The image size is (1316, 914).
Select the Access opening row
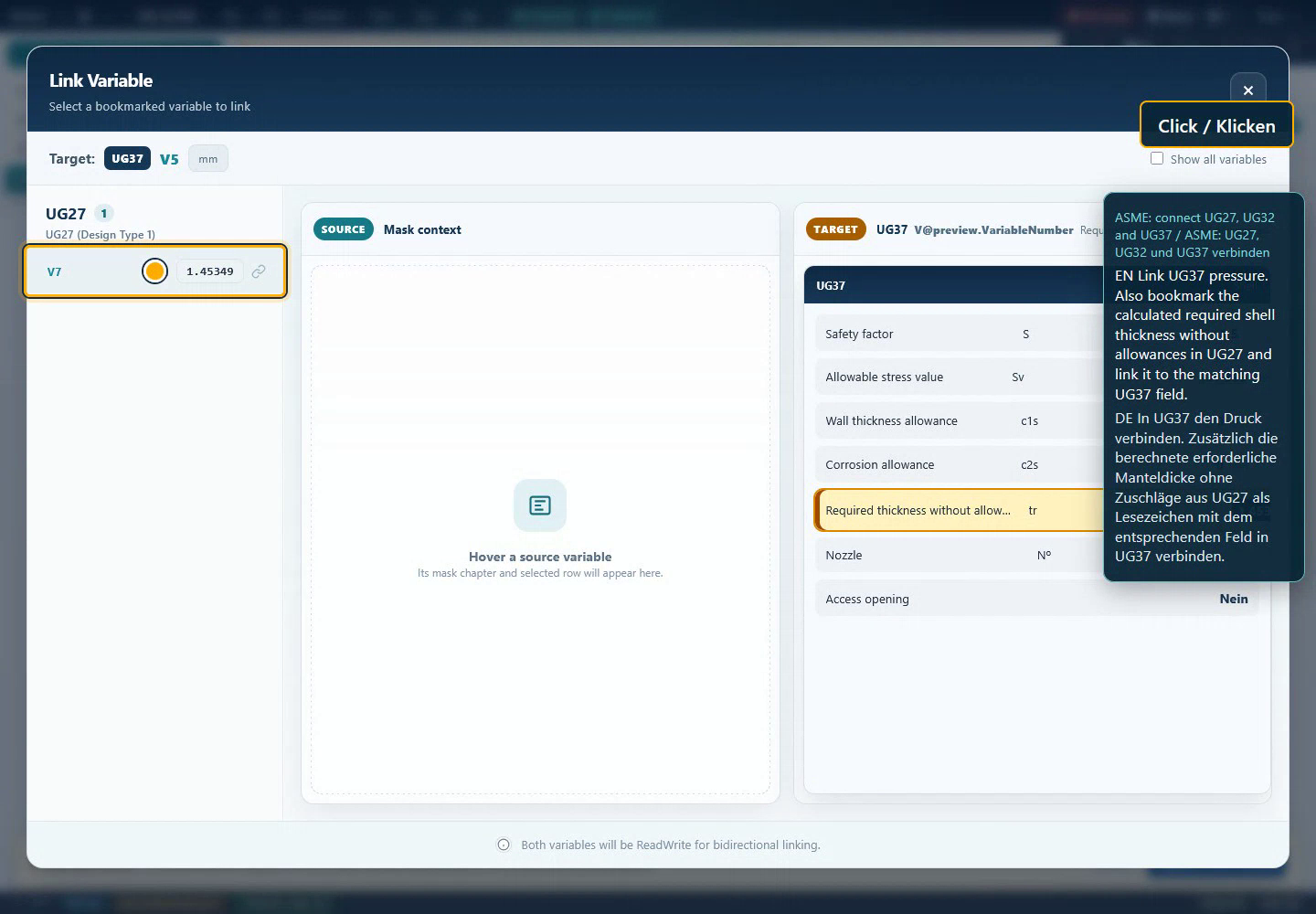pos(1036,599)
